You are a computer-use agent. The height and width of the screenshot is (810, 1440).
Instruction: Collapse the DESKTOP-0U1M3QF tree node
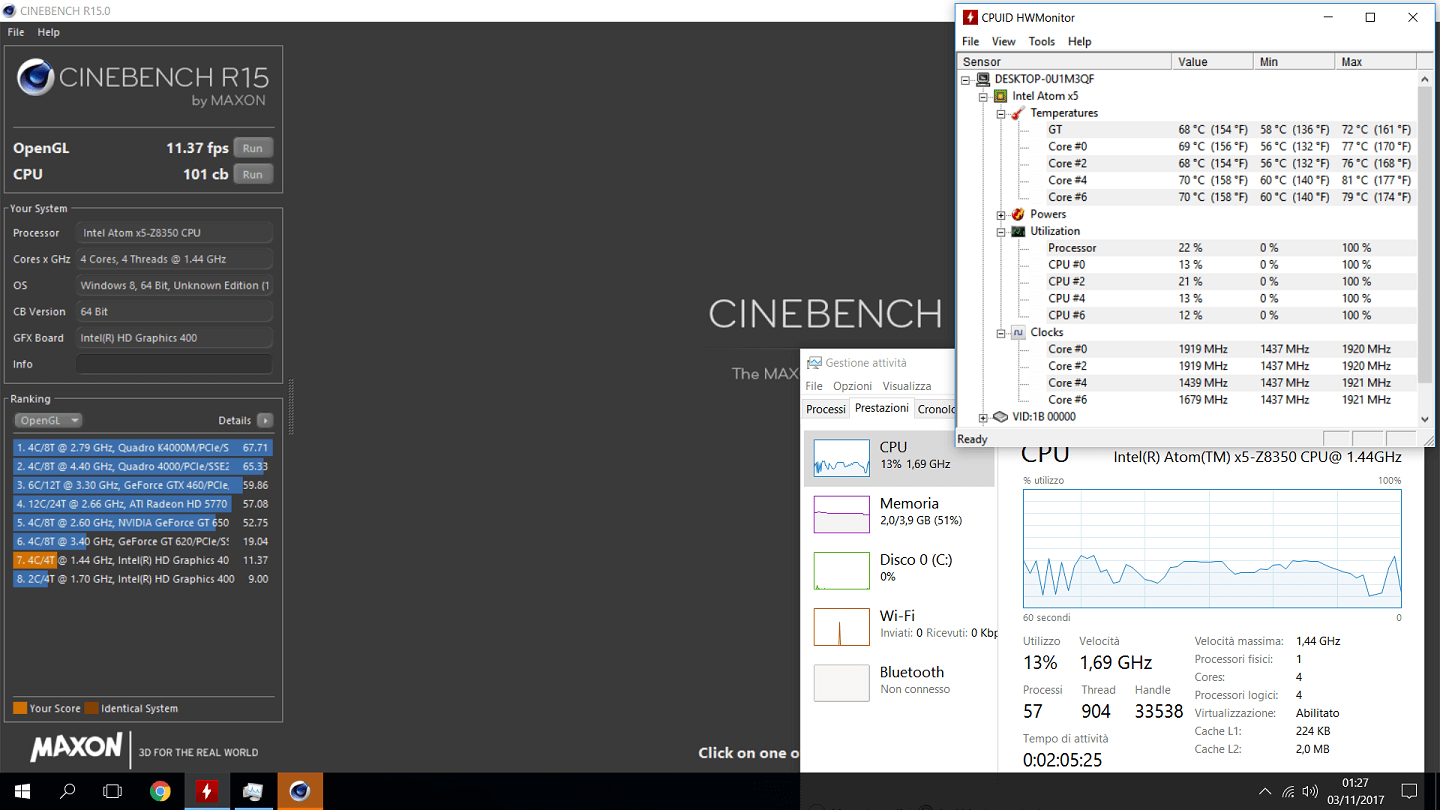(966, 80)
